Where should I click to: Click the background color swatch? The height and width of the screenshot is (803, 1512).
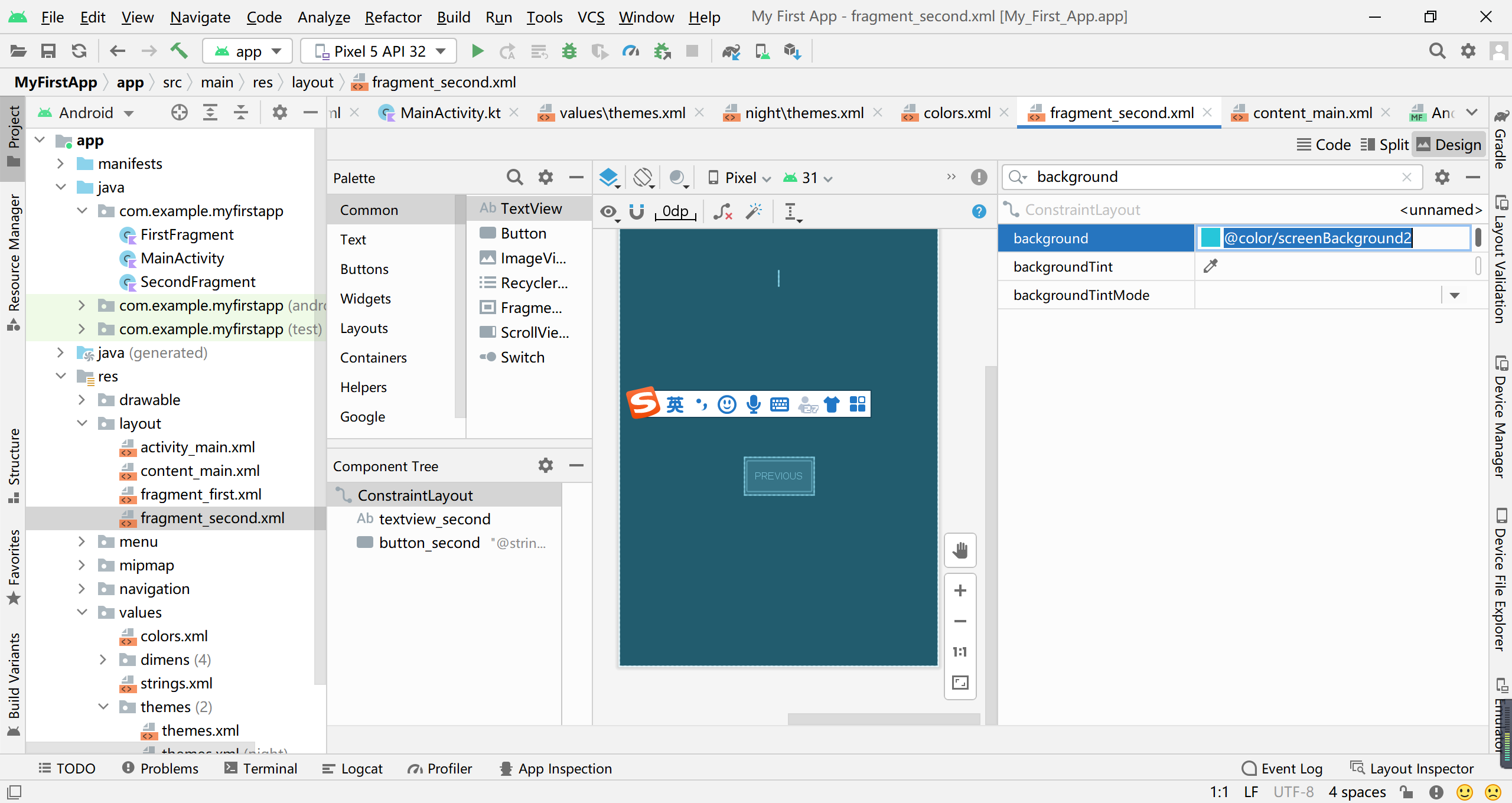point(1210,238)
